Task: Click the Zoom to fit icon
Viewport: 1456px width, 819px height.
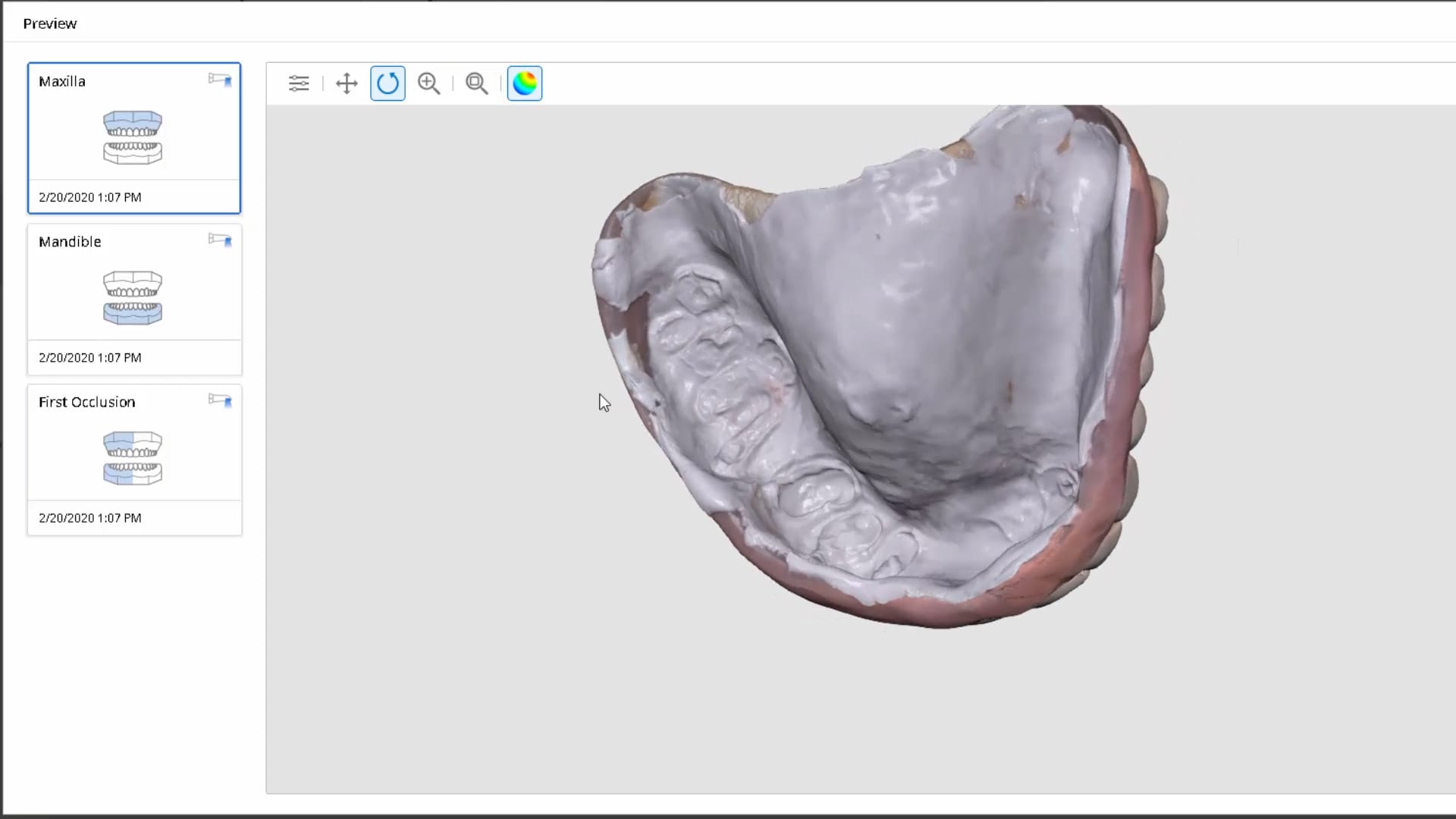Action: click(477, 83)
